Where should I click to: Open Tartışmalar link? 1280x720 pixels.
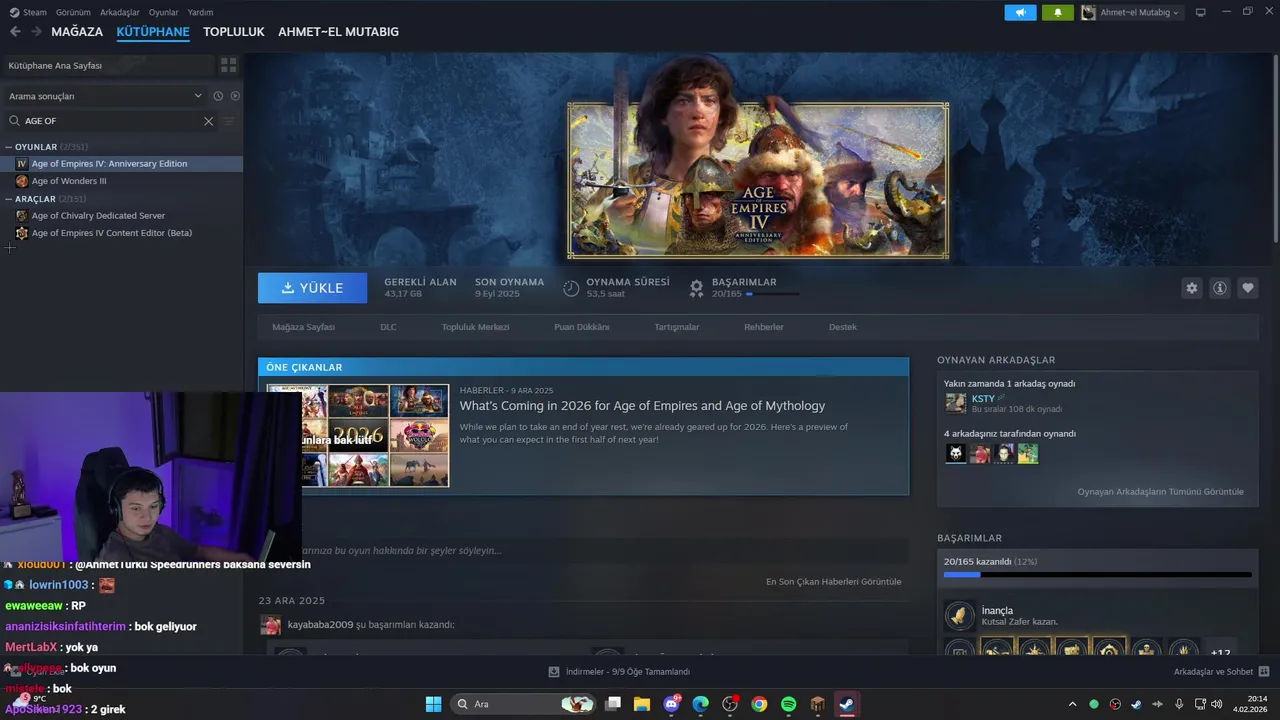click(677, 327)
